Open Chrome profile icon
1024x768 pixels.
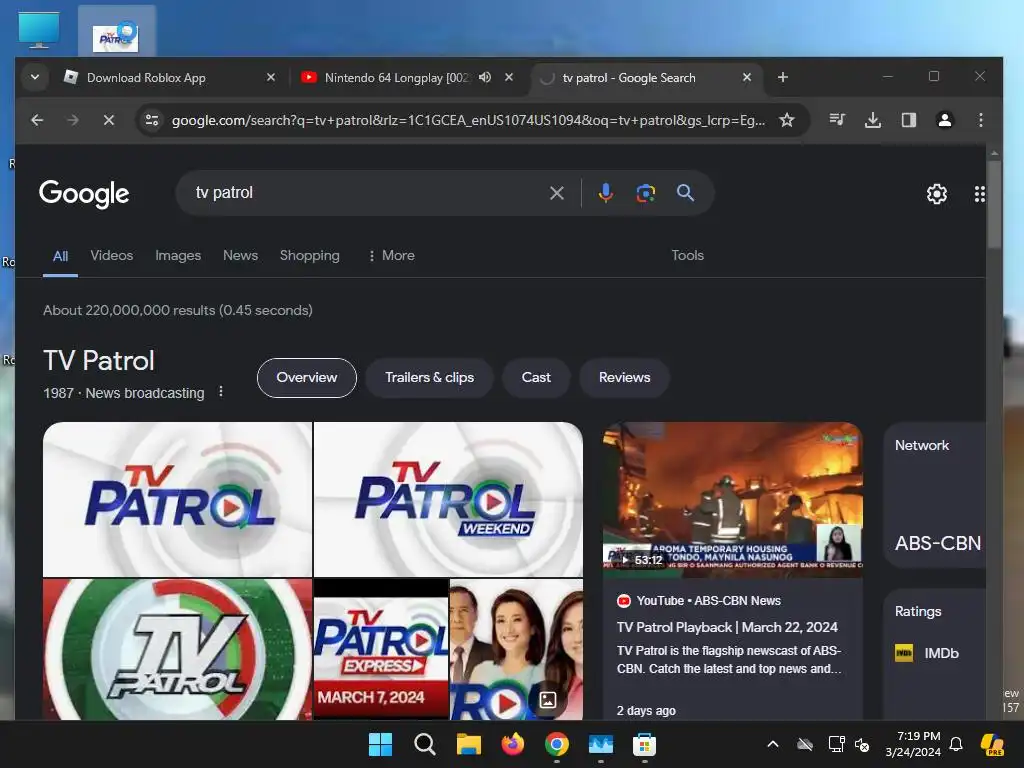[944, 120]
